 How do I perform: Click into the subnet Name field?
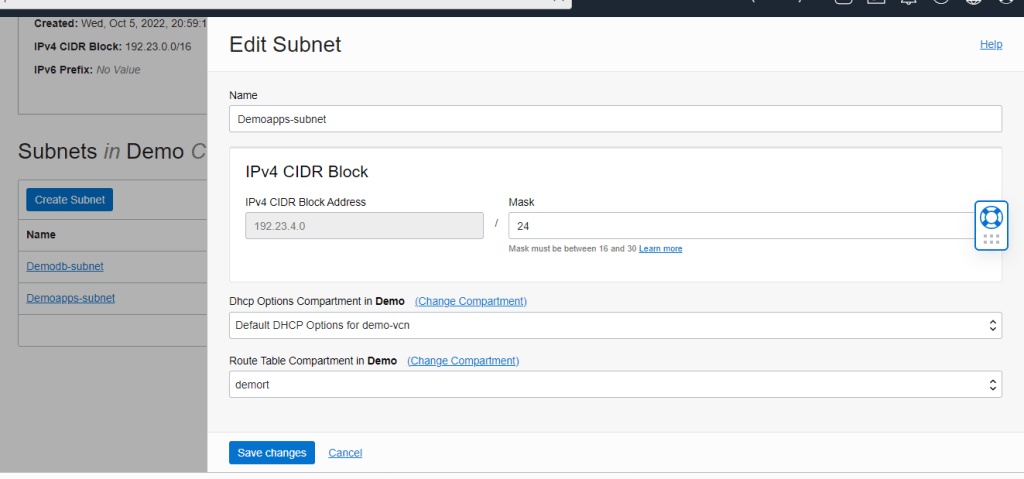click(614, 118)
